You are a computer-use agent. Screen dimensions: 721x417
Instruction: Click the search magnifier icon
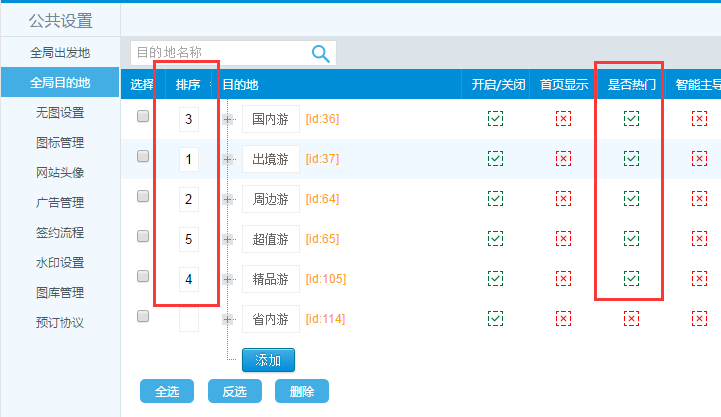[321, 54]
